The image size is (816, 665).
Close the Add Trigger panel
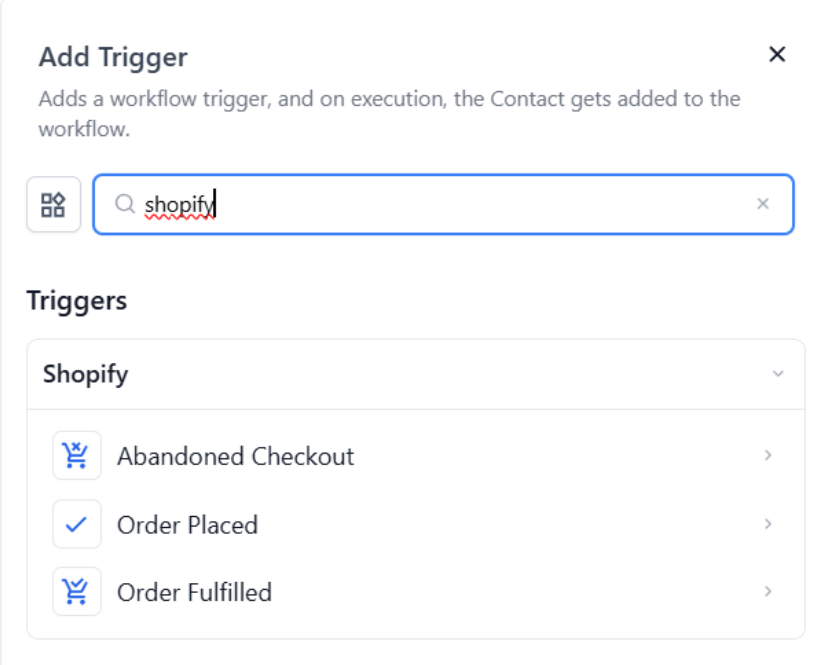(x=777, y=55)
